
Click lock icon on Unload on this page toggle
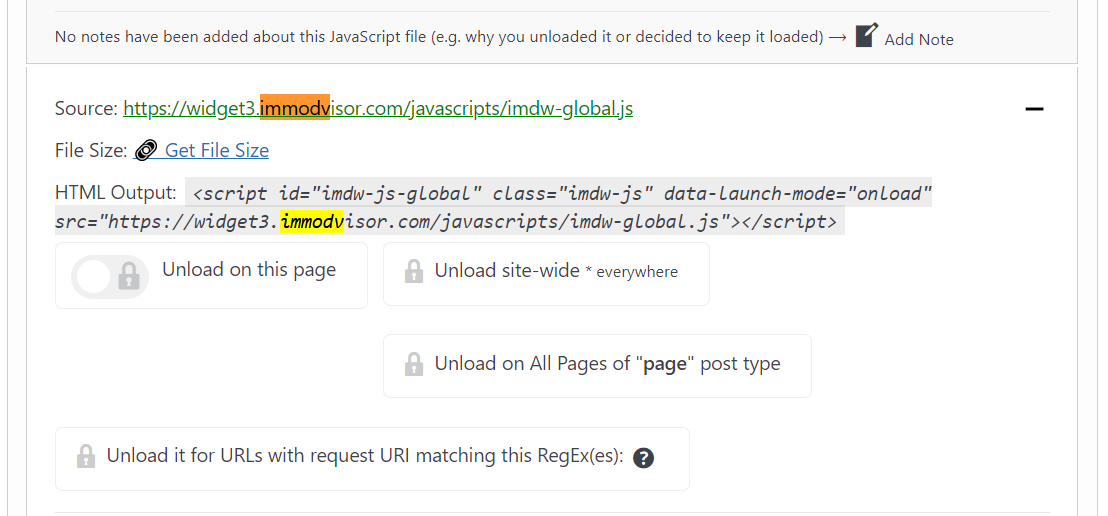point(128,276)
